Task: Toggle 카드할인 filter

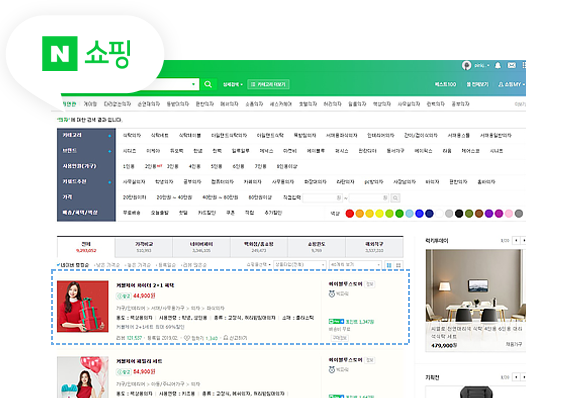Action: pos(207,213)
